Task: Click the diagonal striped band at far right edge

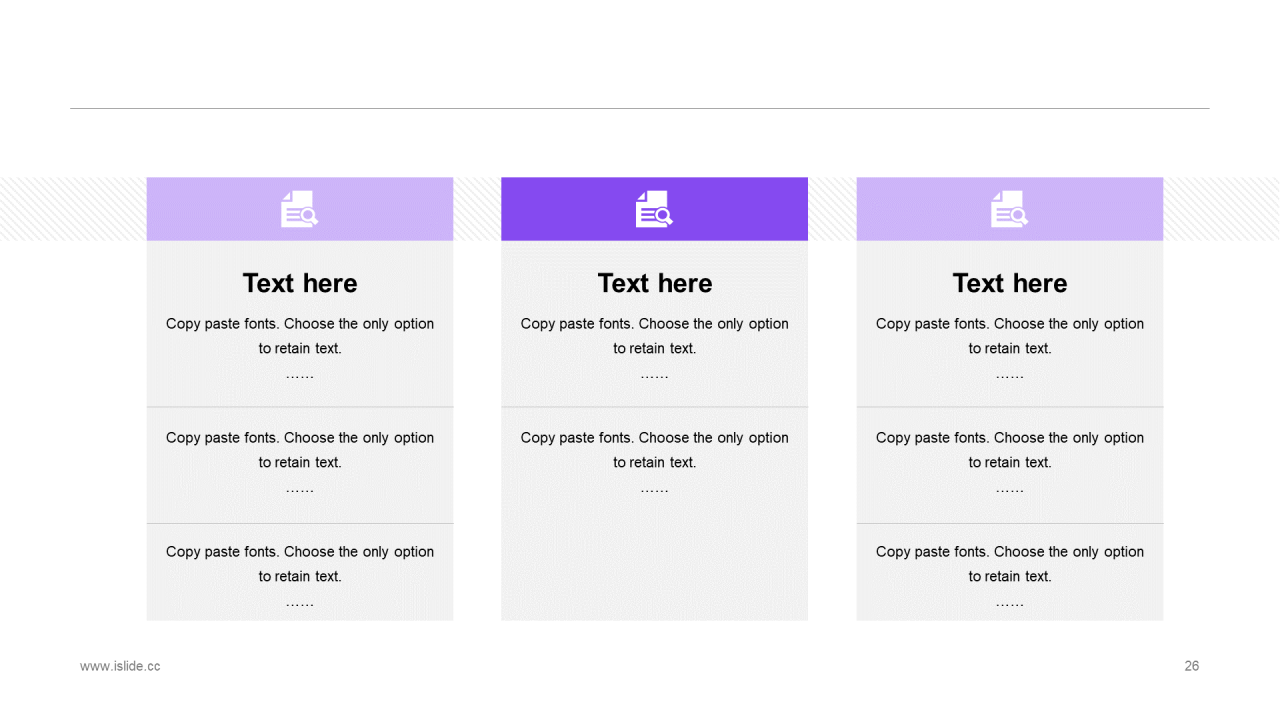Action: [1221, 209]
